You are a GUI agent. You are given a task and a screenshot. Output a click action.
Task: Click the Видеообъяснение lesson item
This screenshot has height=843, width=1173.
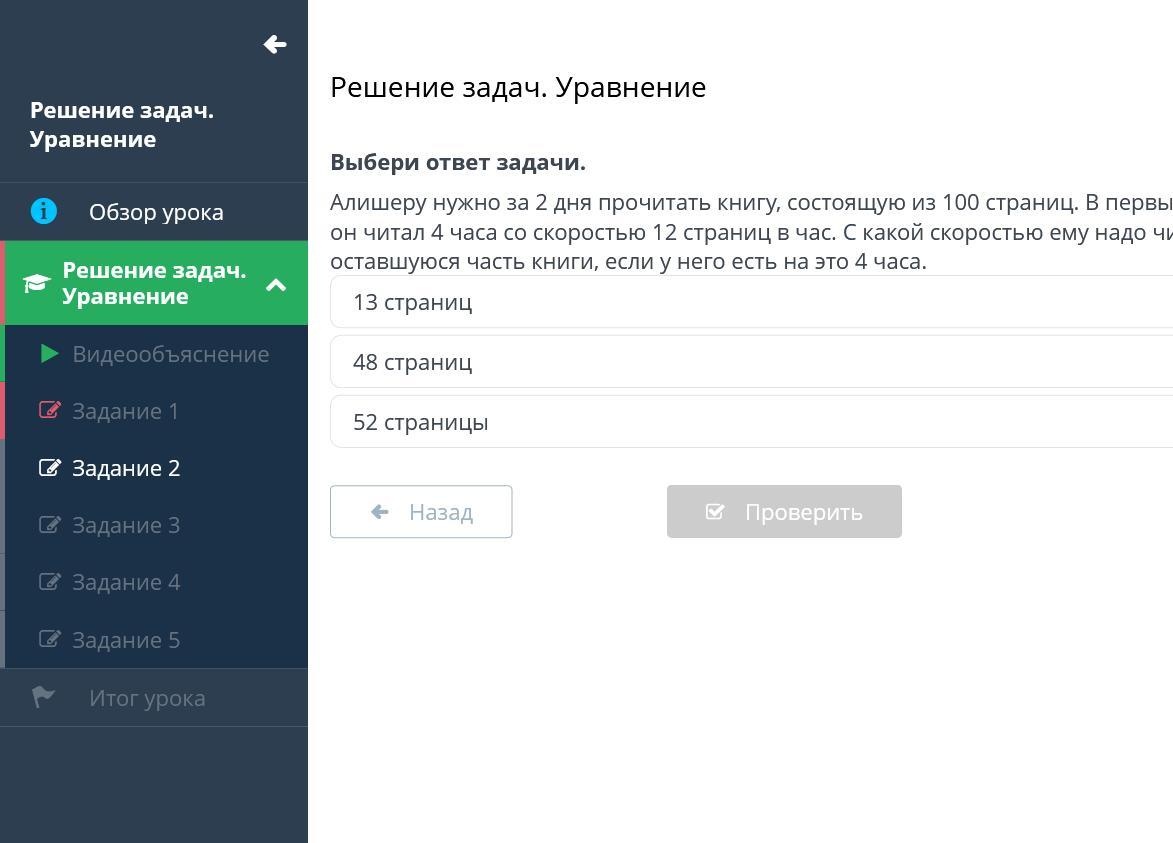[x=170, y=354]
